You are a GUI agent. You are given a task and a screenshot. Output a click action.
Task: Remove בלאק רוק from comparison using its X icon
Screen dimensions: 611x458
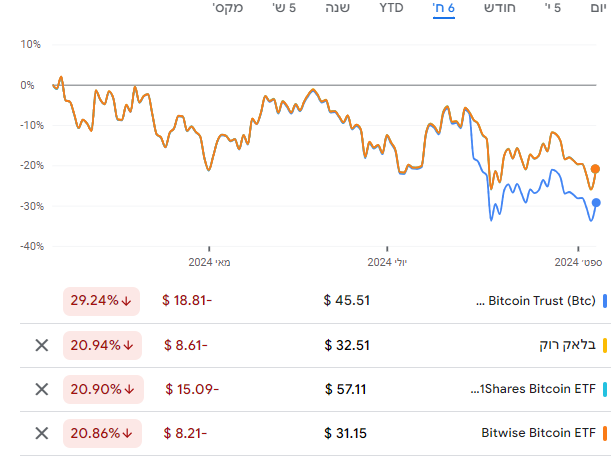coord(41,345)
